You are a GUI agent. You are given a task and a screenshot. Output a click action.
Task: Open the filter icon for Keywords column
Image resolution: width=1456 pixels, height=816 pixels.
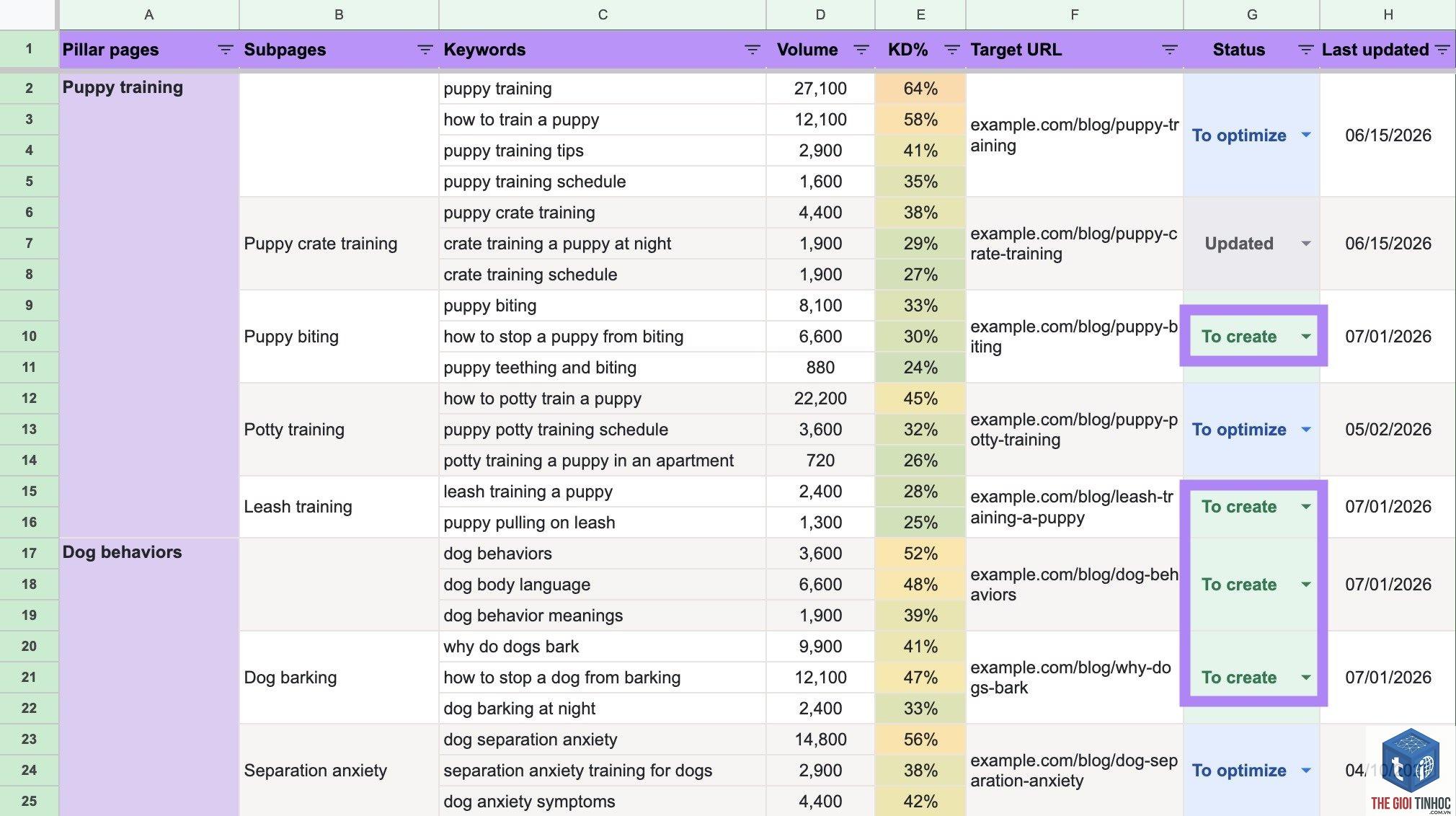pyautogui.click(x=752, y=50)
